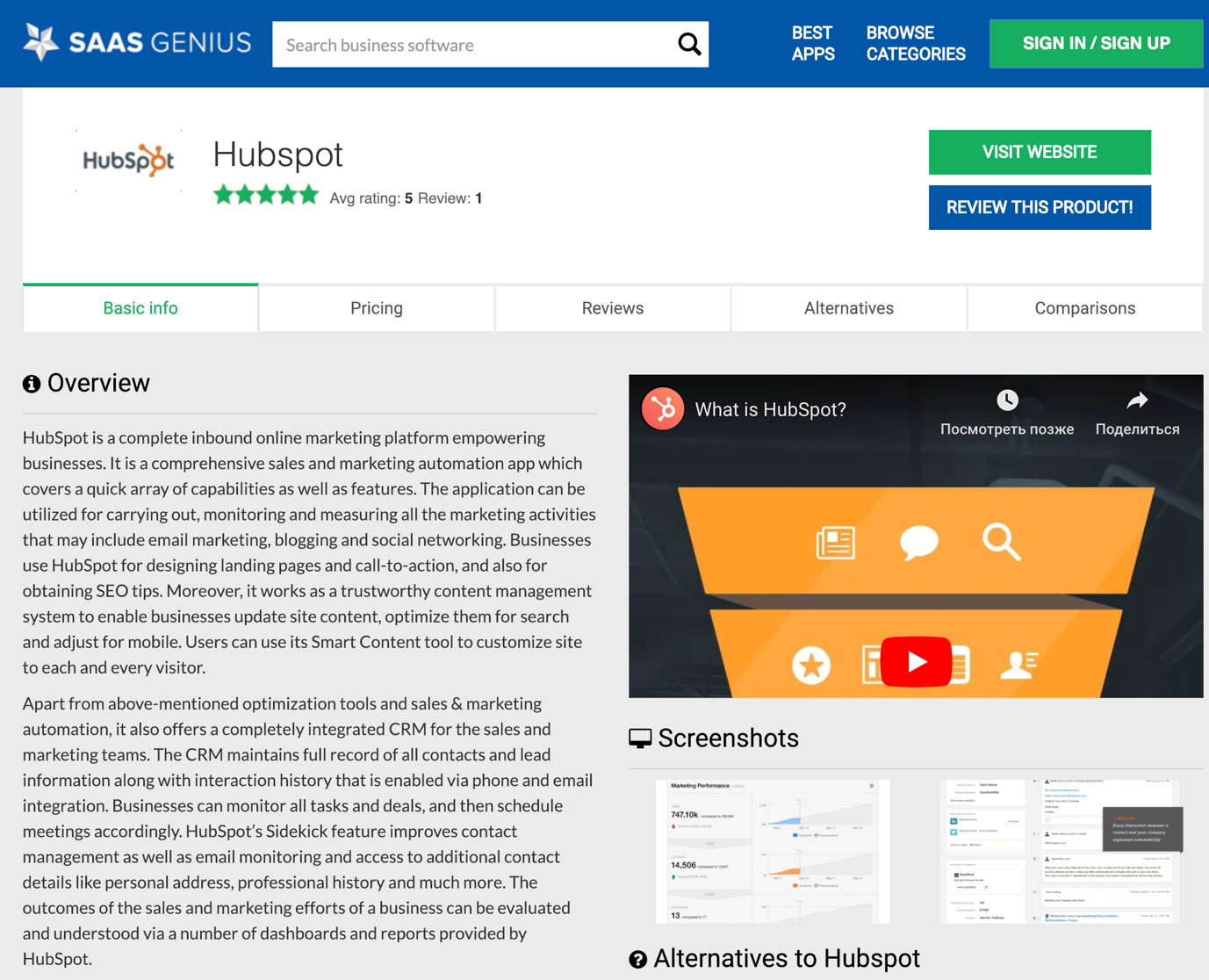Image resolution: width=1209 pixels, height=980 pixels.
Task: Click the magnifier search icon
Action: [x=689, y=44]
